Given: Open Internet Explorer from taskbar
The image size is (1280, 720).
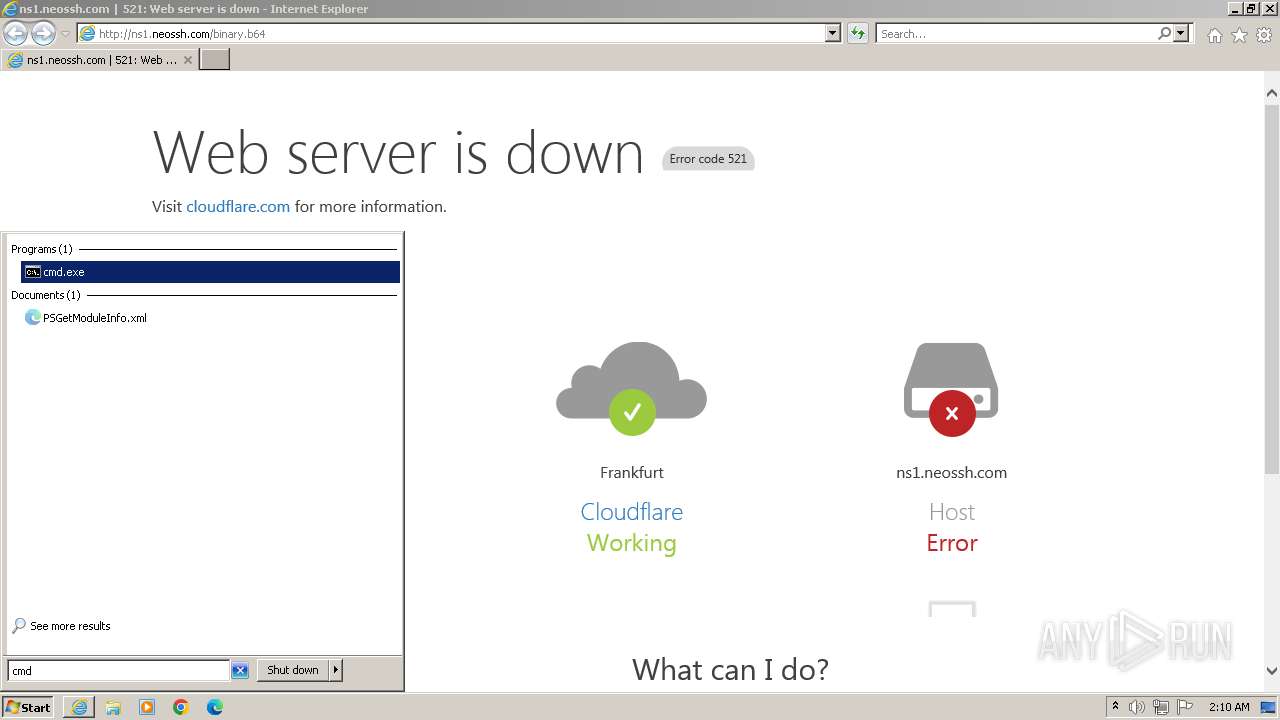Looking at the screenshot, I should pos(79,707).
